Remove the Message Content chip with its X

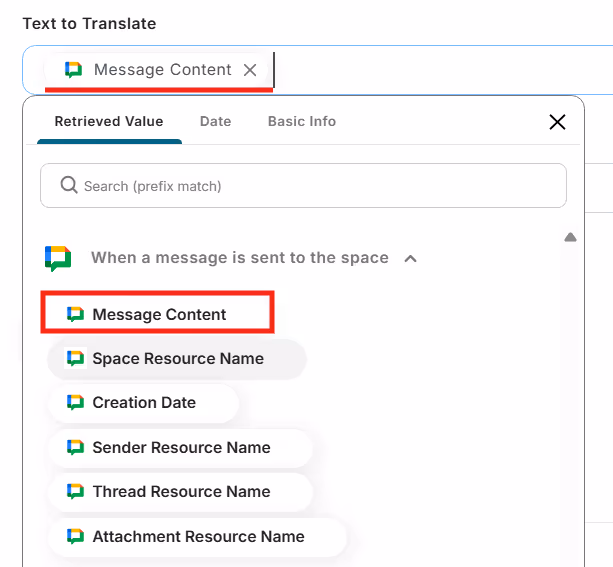click(x=250, y=70)
